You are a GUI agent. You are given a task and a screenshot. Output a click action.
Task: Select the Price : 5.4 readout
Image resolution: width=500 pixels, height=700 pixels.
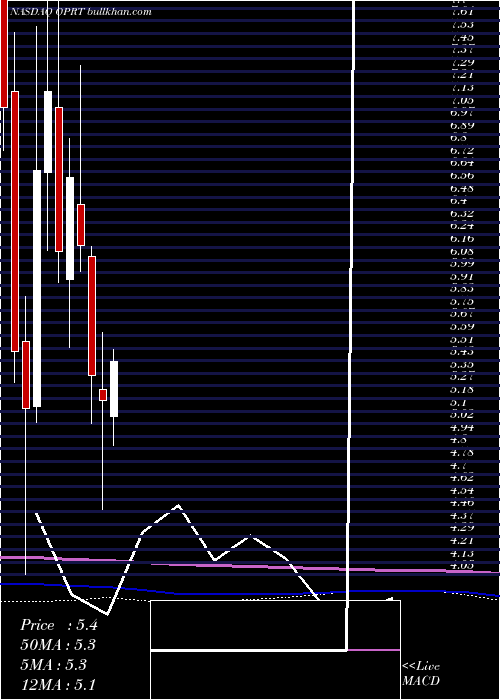coord(59,625)
